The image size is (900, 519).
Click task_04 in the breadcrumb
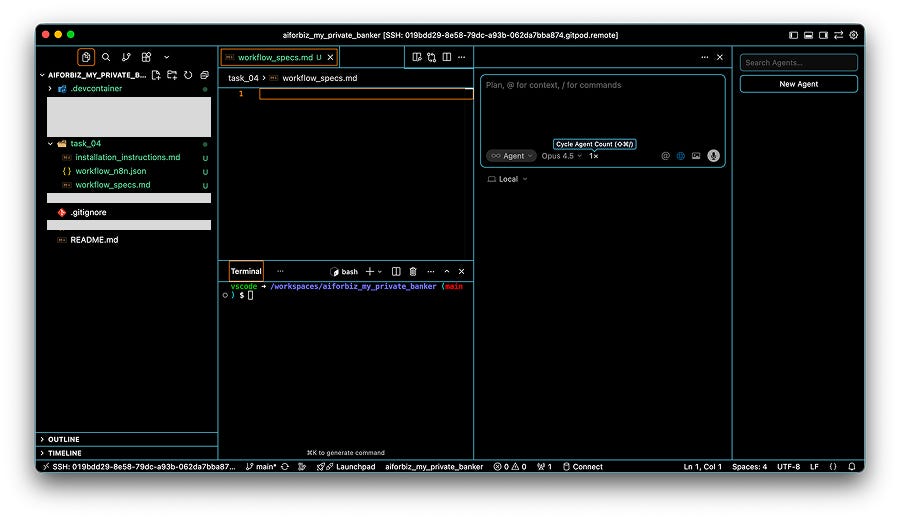[243, 78]
